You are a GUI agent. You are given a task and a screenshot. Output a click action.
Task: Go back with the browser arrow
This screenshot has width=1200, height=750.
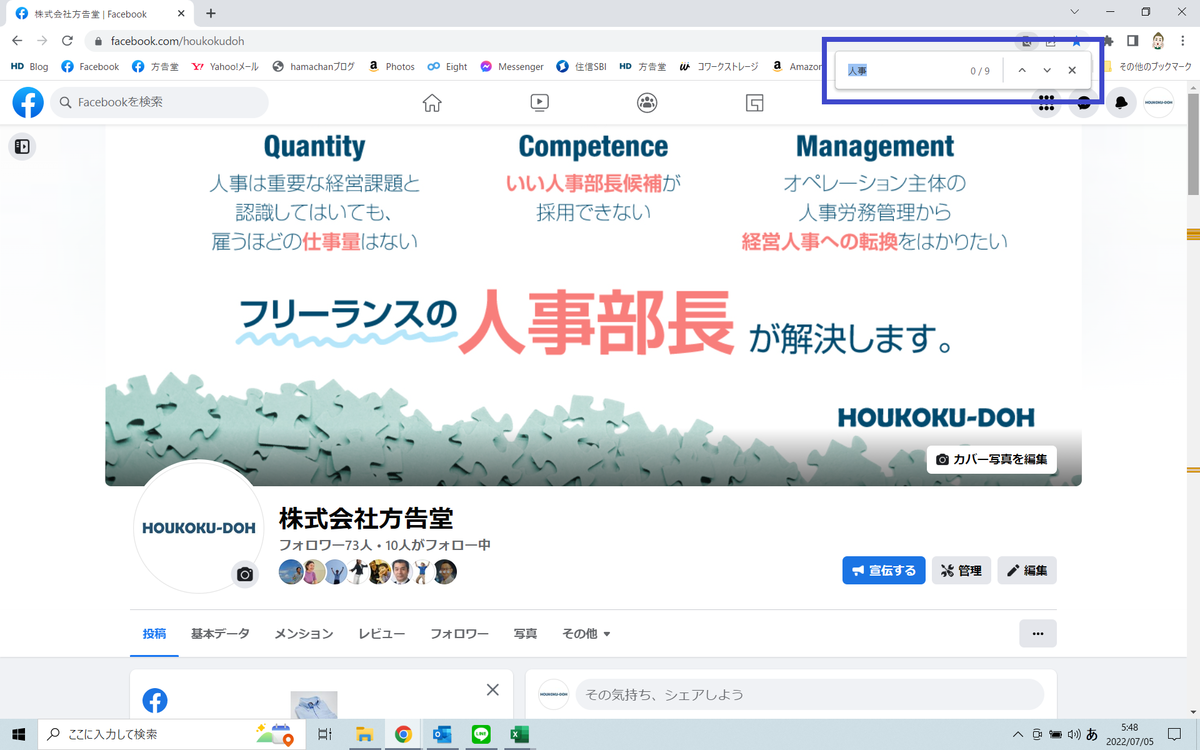click(17, 41)
